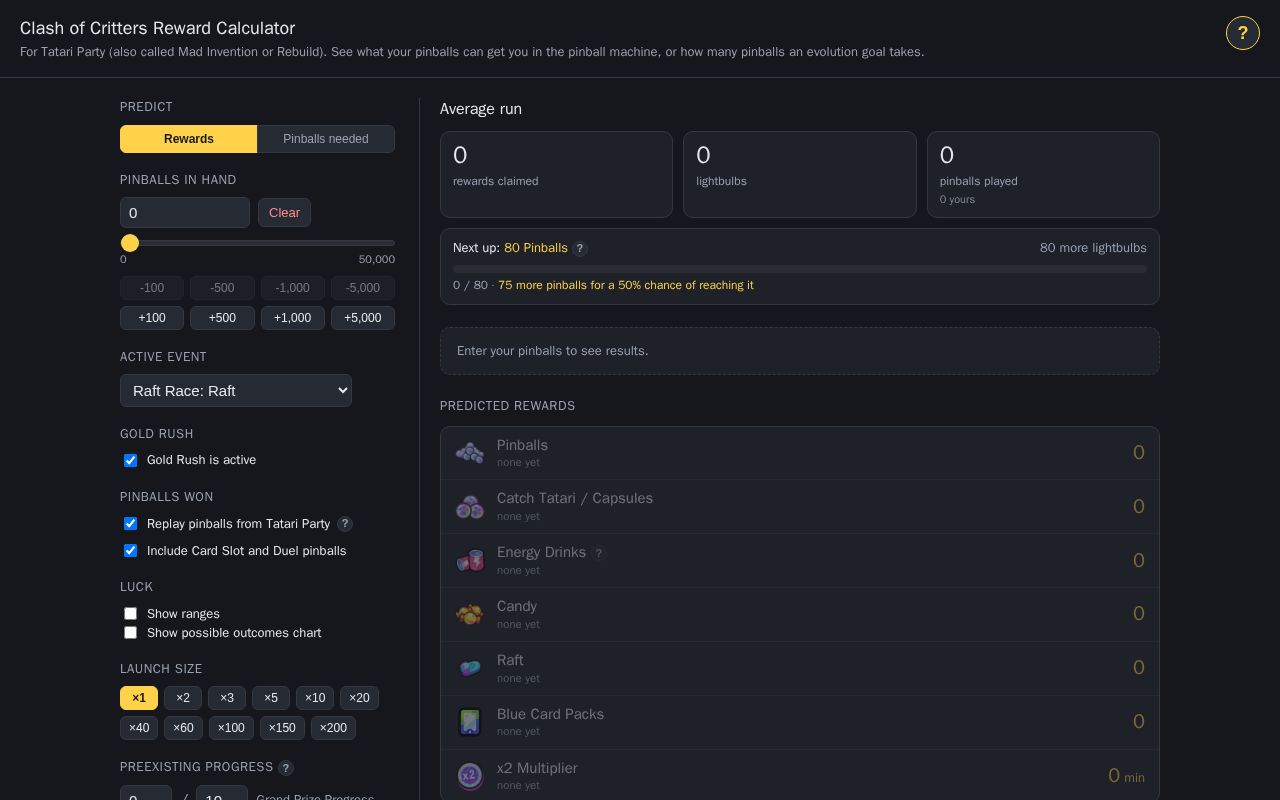Click help icon beside Replay pinballs option
1280x800 pixels.
345,524
